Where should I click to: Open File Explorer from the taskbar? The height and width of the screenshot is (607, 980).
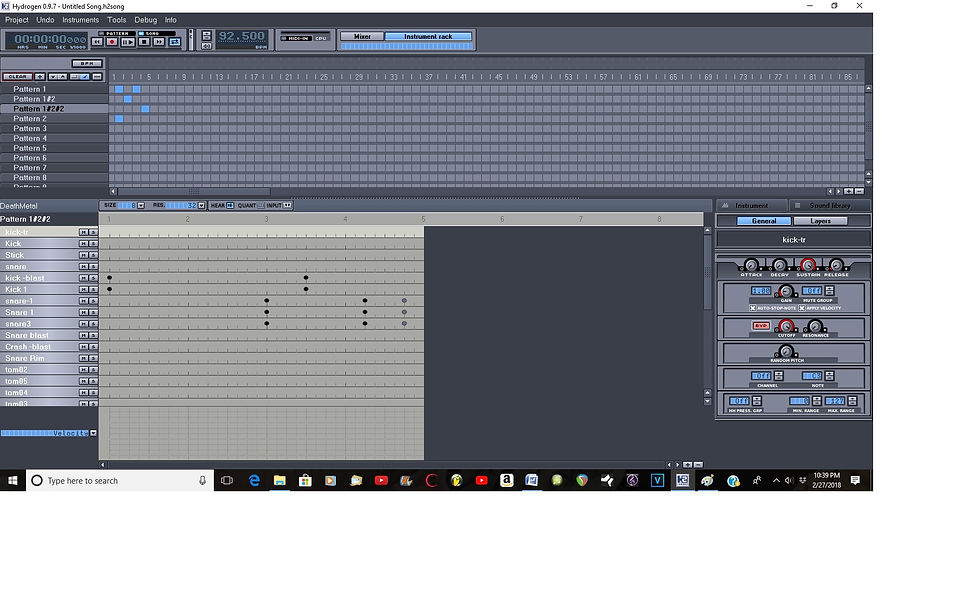pyautogui.click(x=279, y=480)
